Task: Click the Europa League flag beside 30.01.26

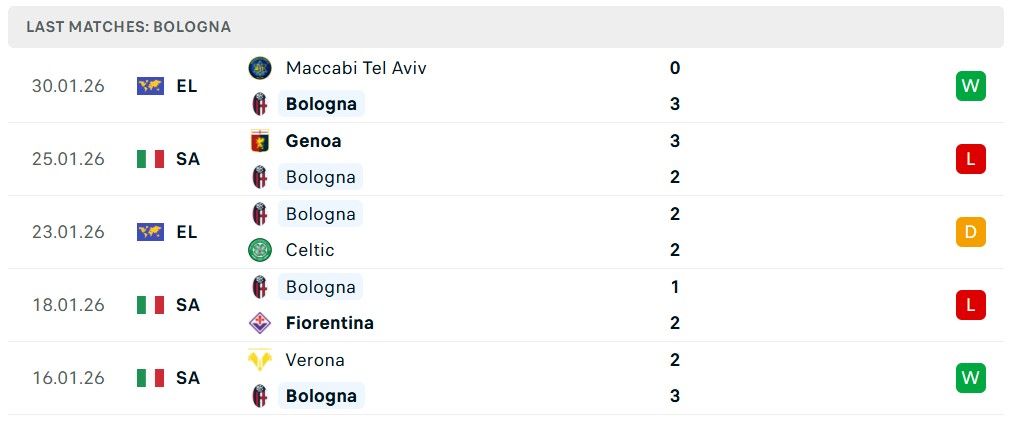Action: point(150,86)
